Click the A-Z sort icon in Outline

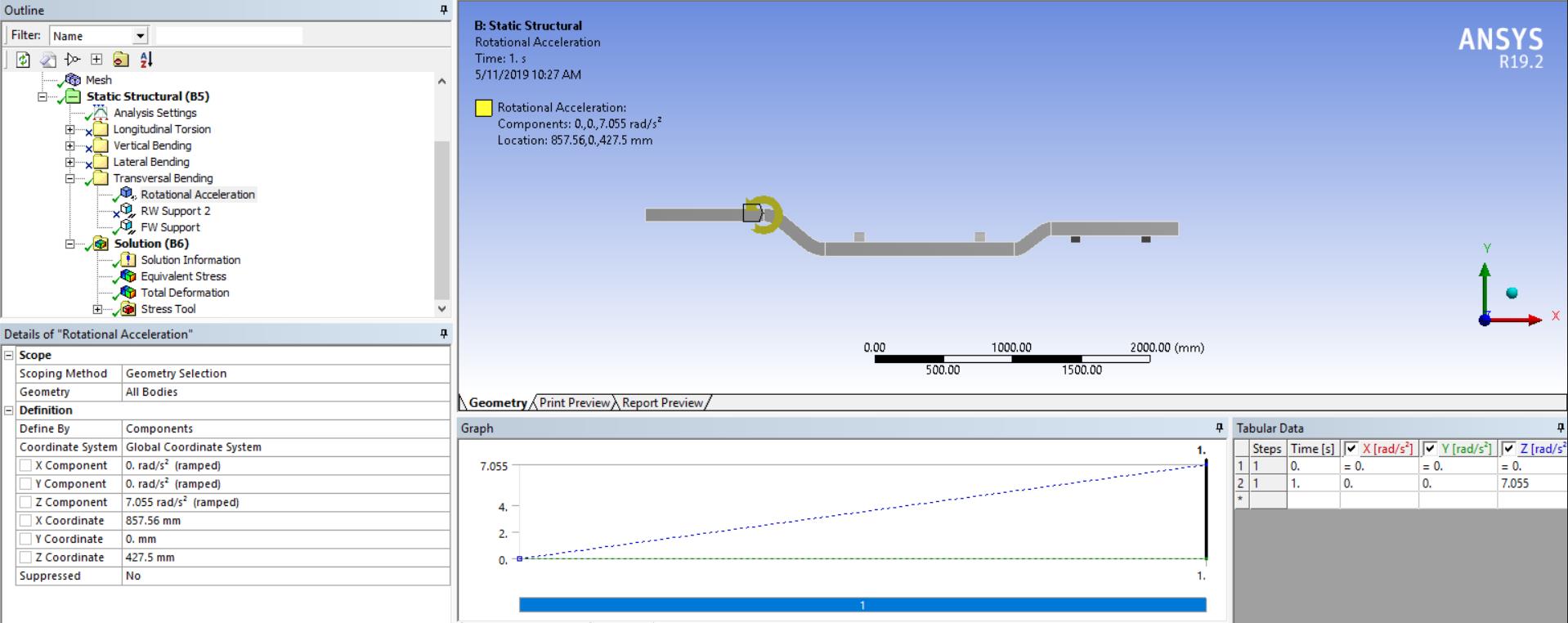146,60
